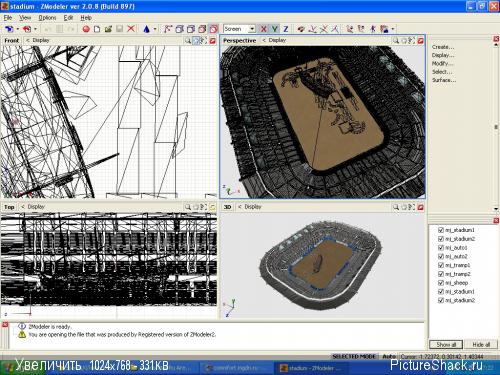This screenshot has width=500, height=375.
Task: Uncheck the mj_auto1 object checkbox
Action: point(441,248)
